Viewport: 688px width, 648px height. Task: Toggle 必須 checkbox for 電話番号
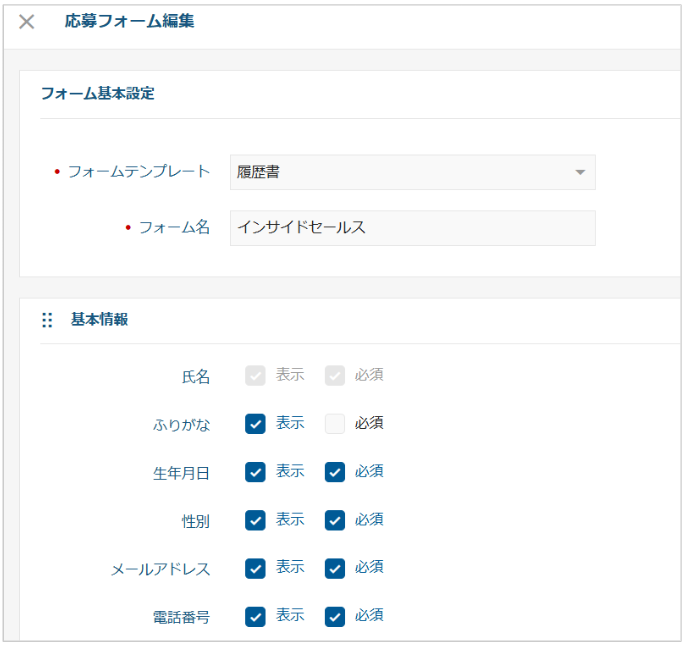(335, 617)
